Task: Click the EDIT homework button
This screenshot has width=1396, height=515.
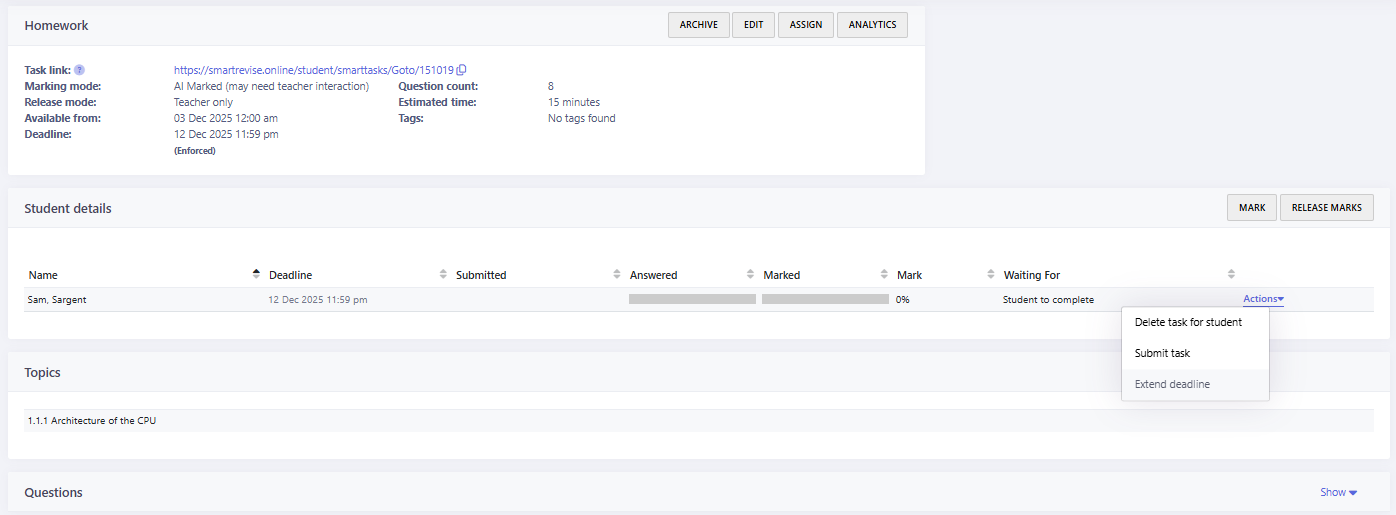Action: pyautogui.click(x=753, y=25)
